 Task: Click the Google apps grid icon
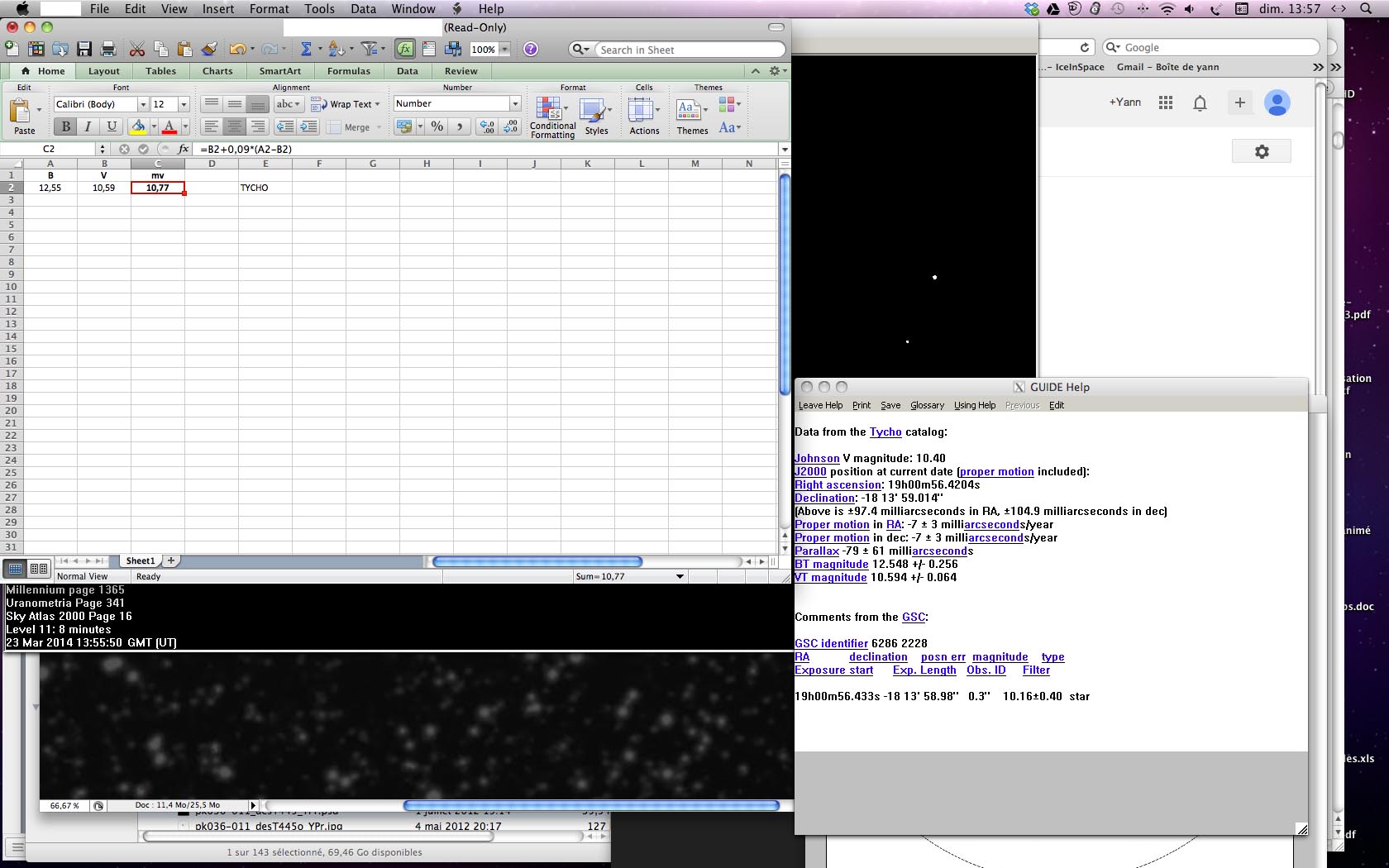(x=1166, y=103)
